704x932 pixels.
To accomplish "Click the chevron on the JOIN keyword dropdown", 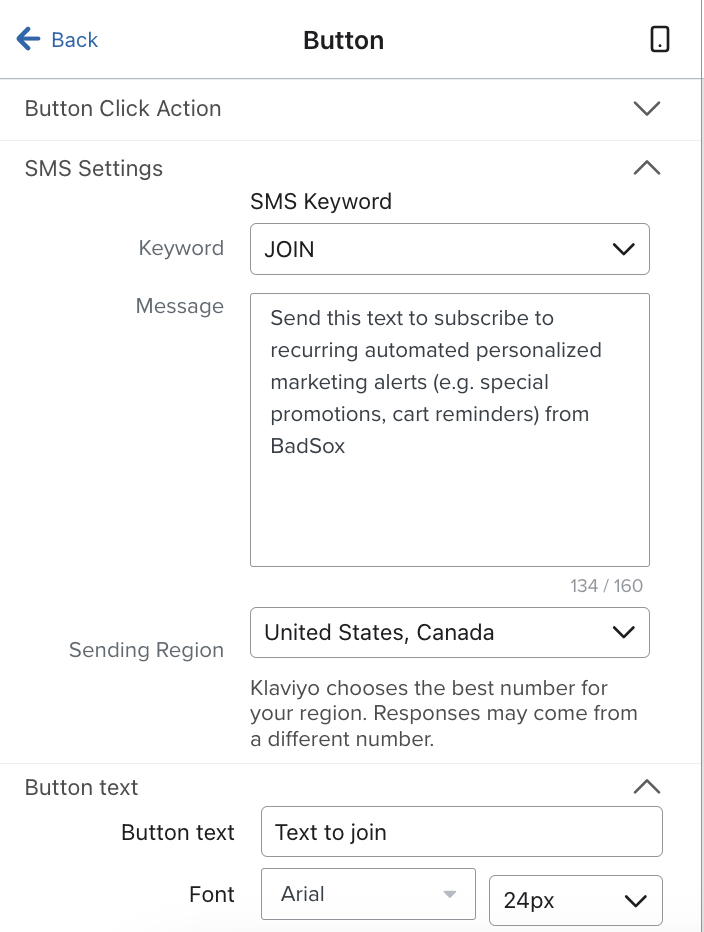I will (623, 248).
